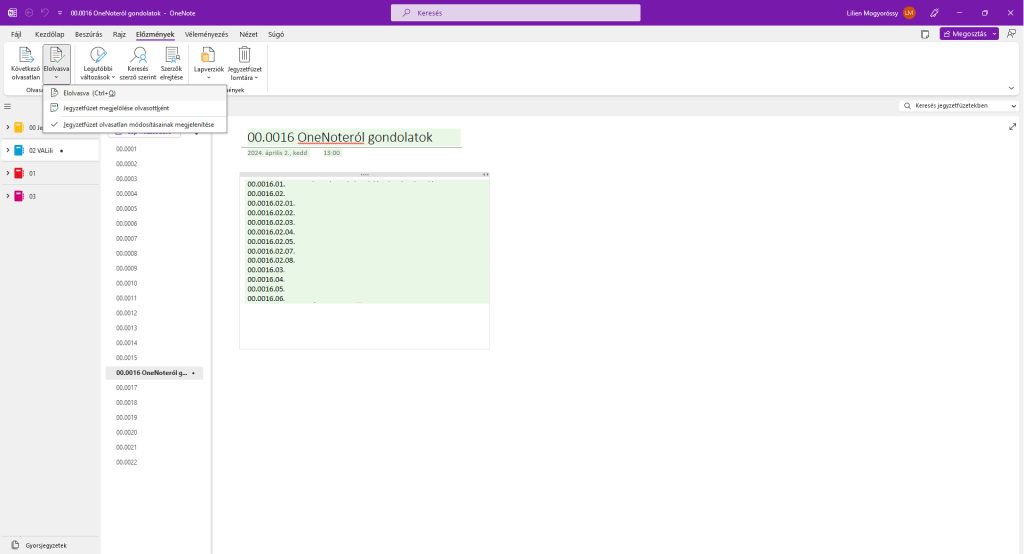1024x554 pixels.
Task: Enter full page view with expand arrows
Action: (x=1013, y=127)
